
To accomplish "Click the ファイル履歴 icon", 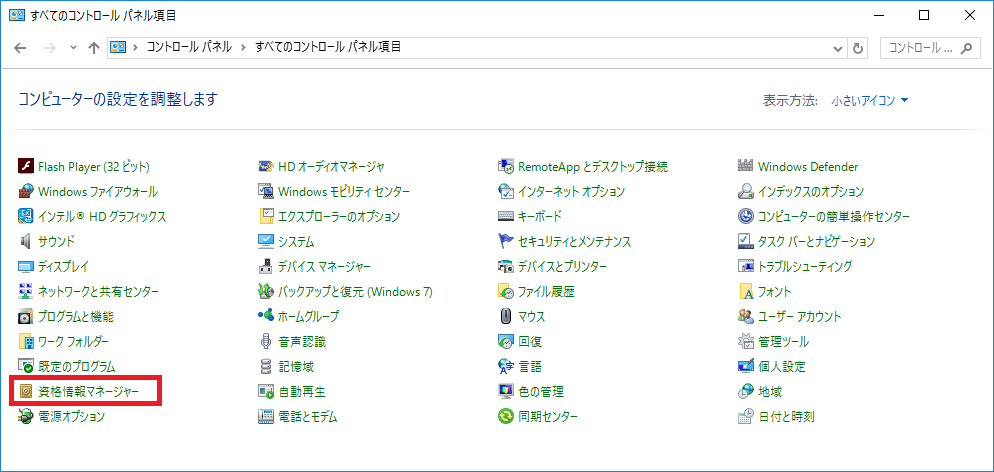I will [x=505, y=291].
